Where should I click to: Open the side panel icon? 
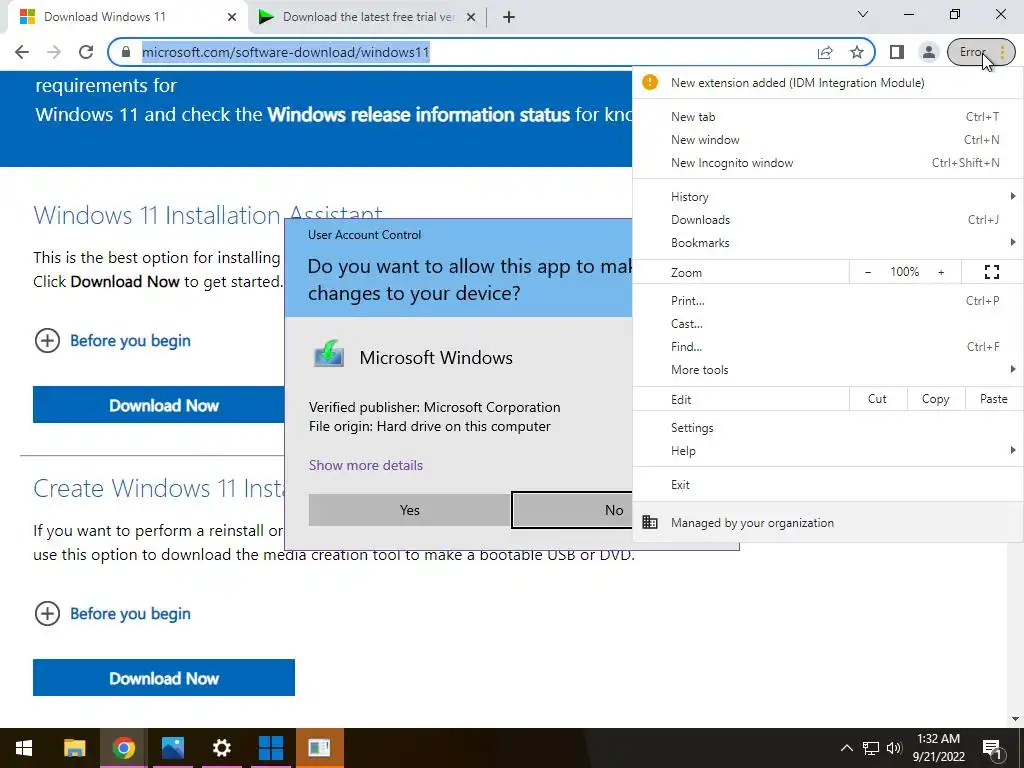click(x=897, y=52)
